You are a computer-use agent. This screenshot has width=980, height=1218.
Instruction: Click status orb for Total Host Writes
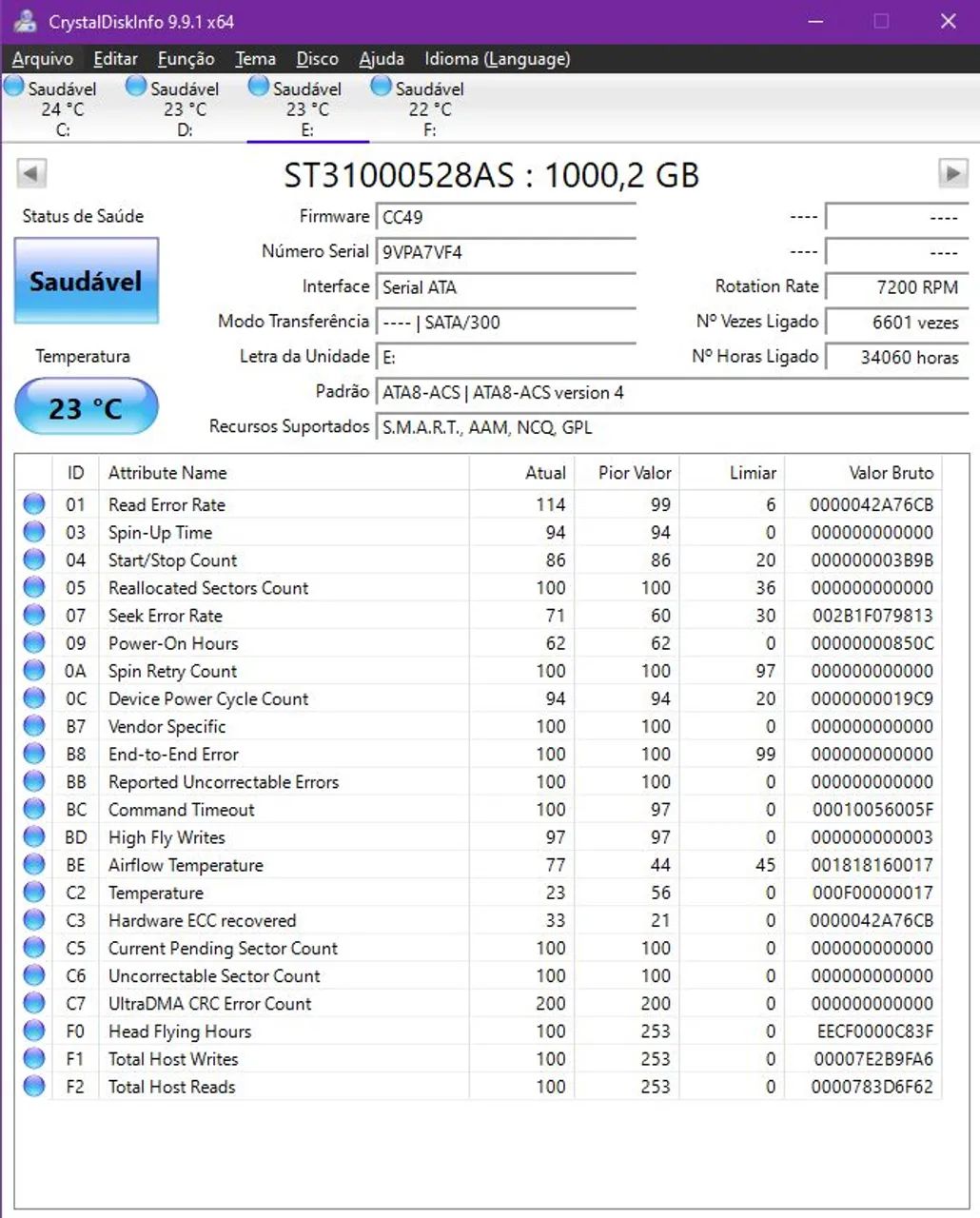(x=34, y=1058)
